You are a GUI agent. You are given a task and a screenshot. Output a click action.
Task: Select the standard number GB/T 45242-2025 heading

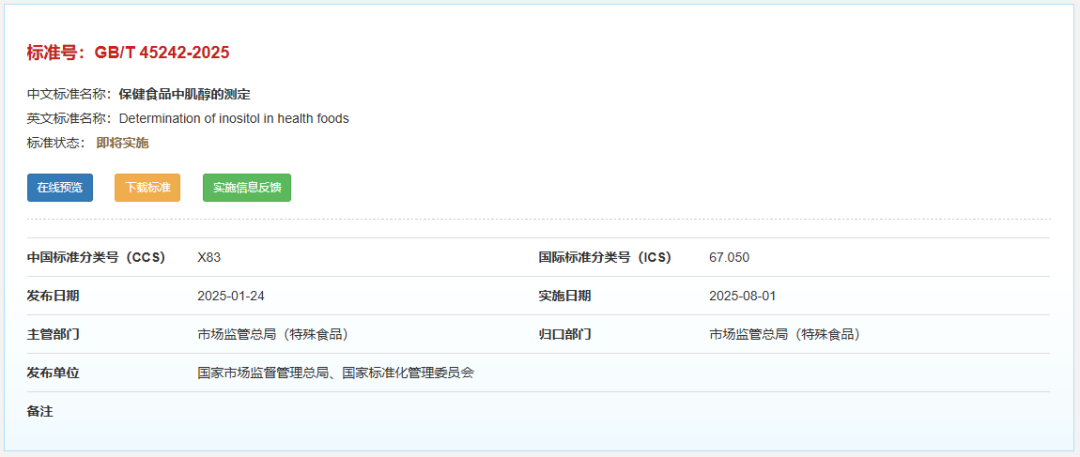(x=128, y=52)
